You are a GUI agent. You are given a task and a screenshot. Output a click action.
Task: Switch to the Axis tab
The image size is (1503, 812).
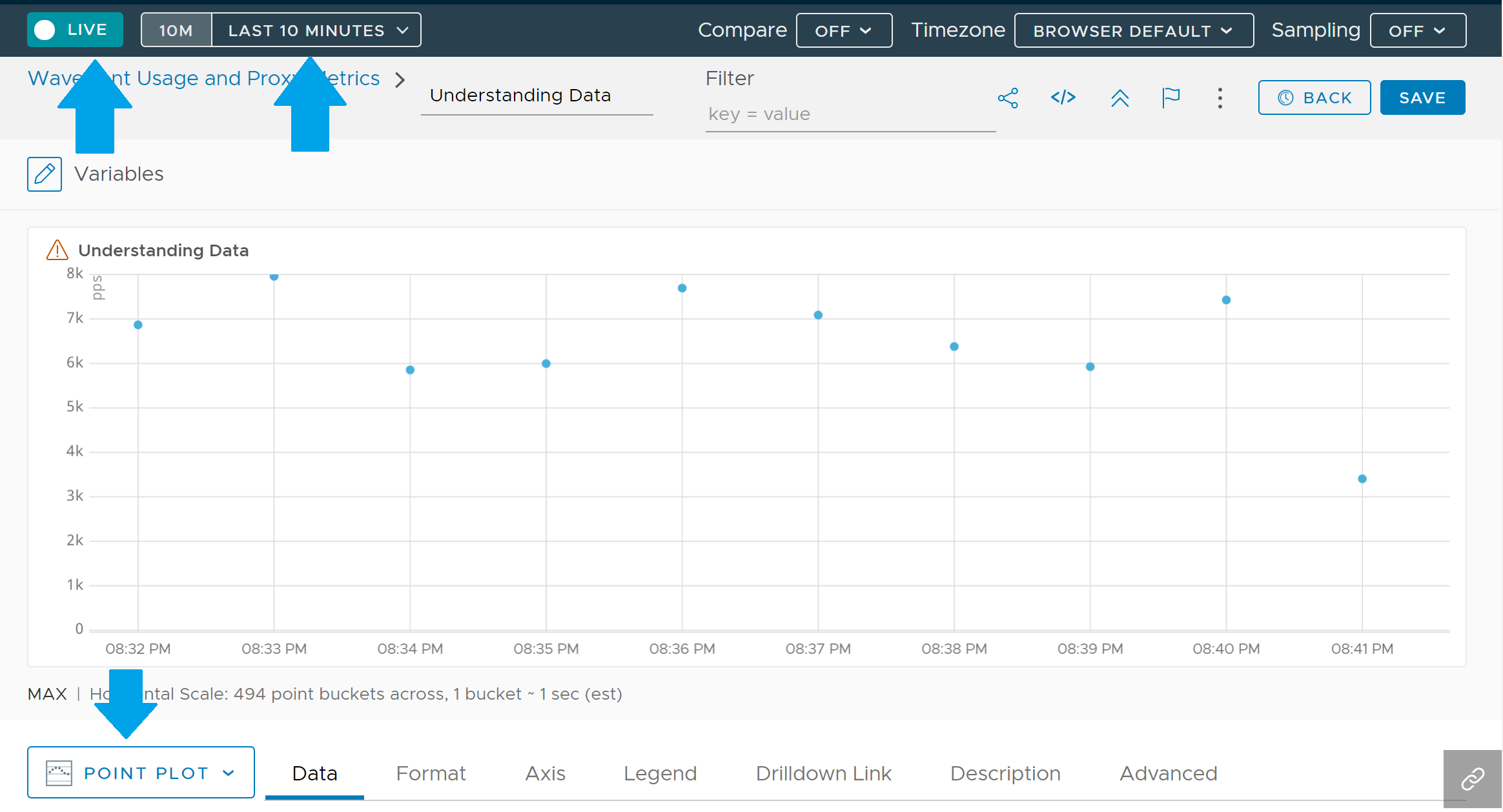coord(545,773)
